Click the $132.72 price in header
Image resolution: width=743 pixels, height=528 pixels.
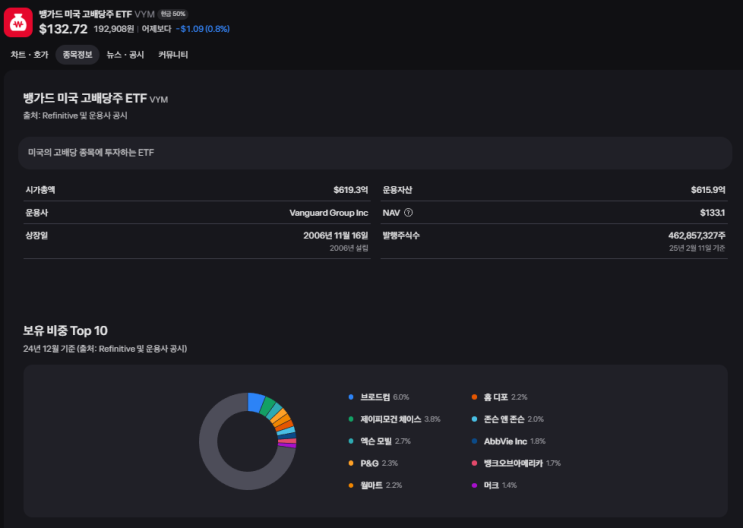[63, 29]
